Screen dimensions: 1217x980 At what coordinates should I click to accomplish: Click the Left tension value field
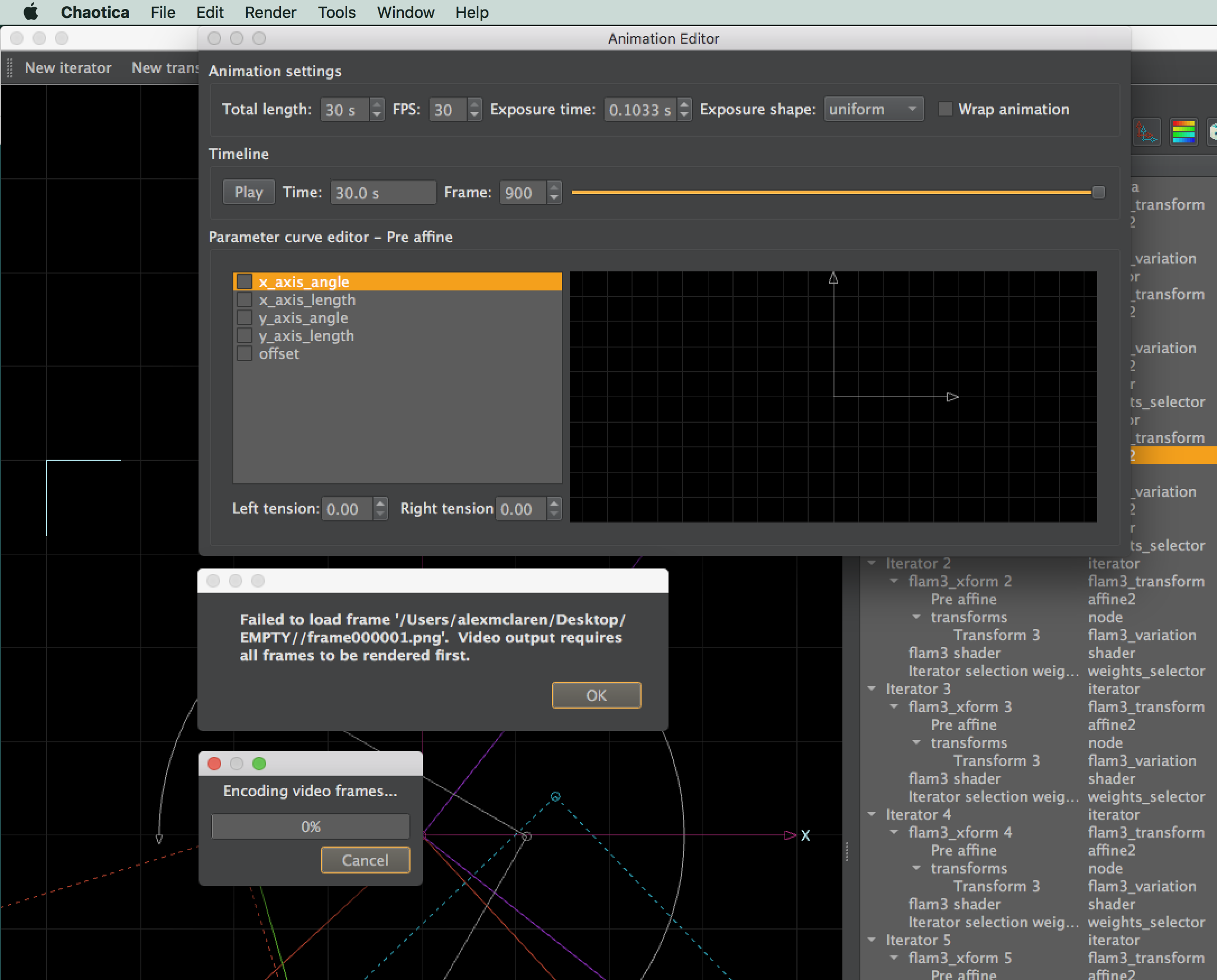[347, 509]
